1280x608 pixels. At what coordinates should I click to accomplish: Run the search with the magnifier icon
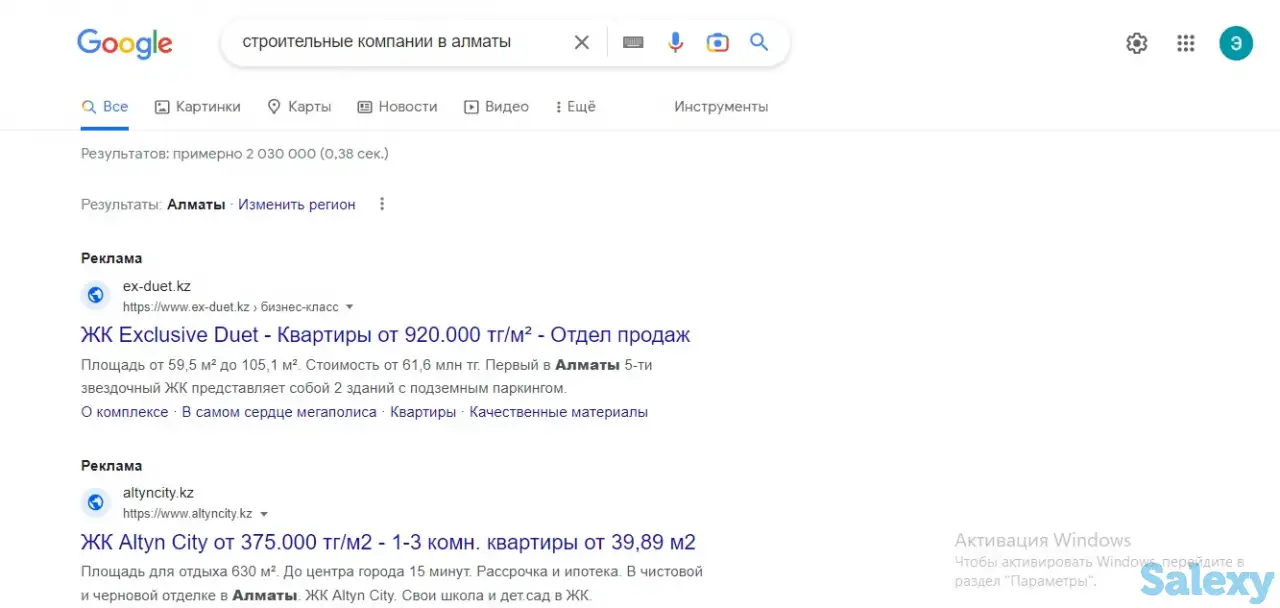[x=758, y=42]
